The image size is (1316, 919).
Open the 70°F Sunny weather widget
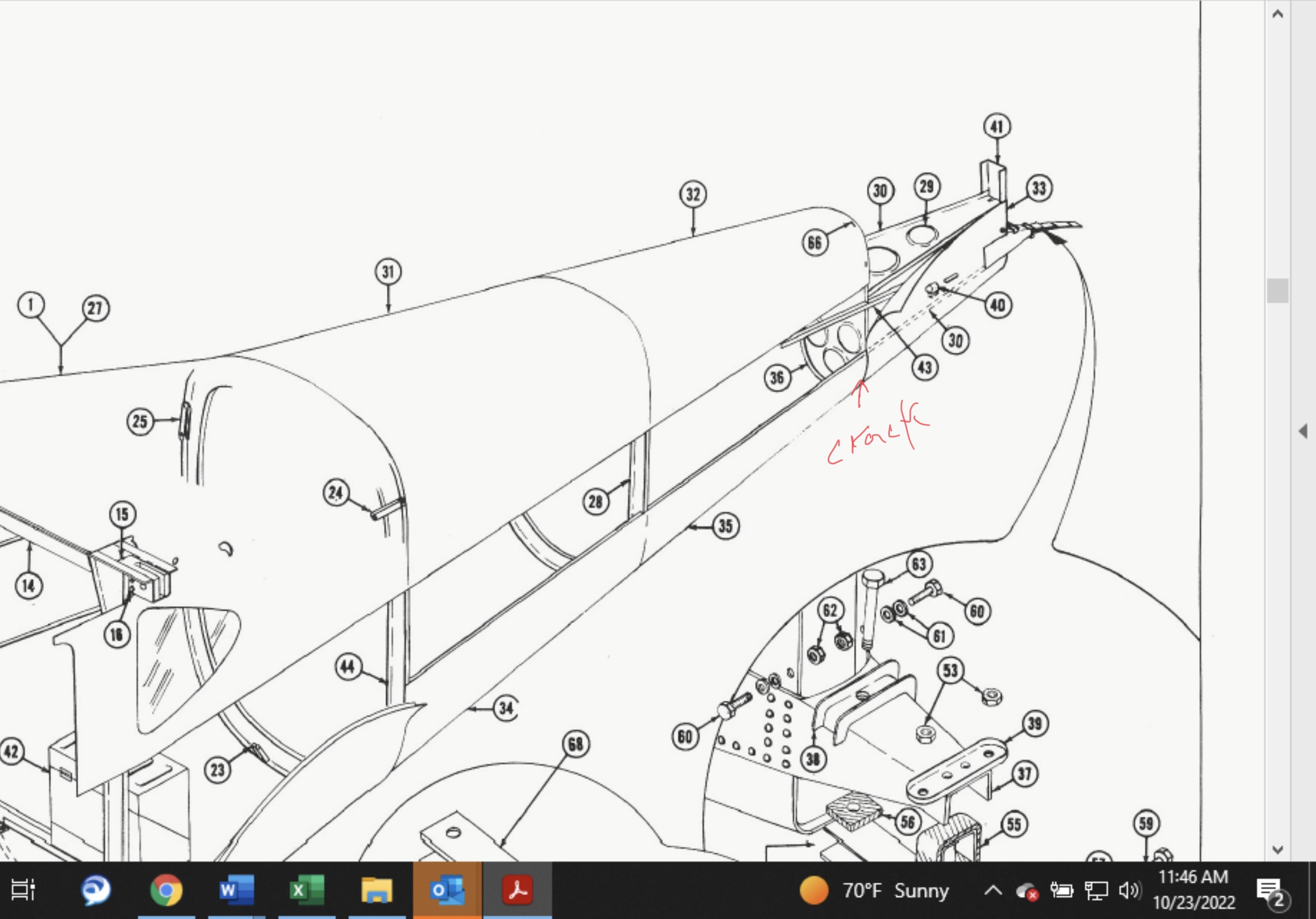[874, 890]
